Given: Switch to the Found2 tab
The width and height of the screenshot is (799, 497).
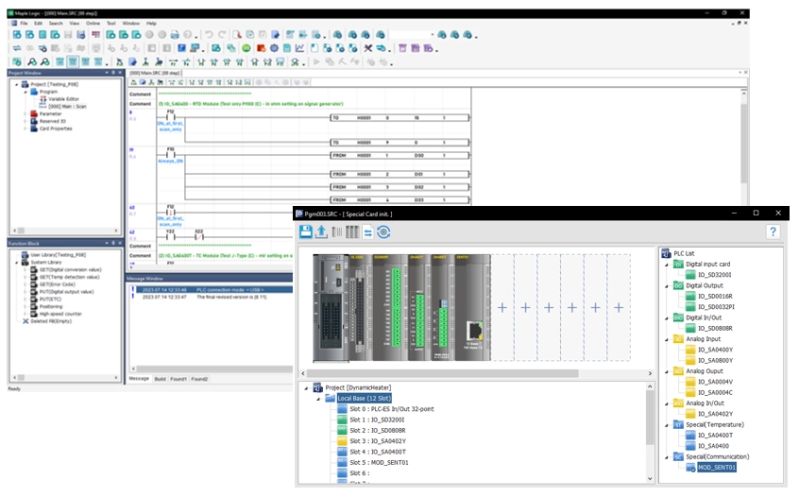Looking at the screenshot, I should tap(199, 379).
